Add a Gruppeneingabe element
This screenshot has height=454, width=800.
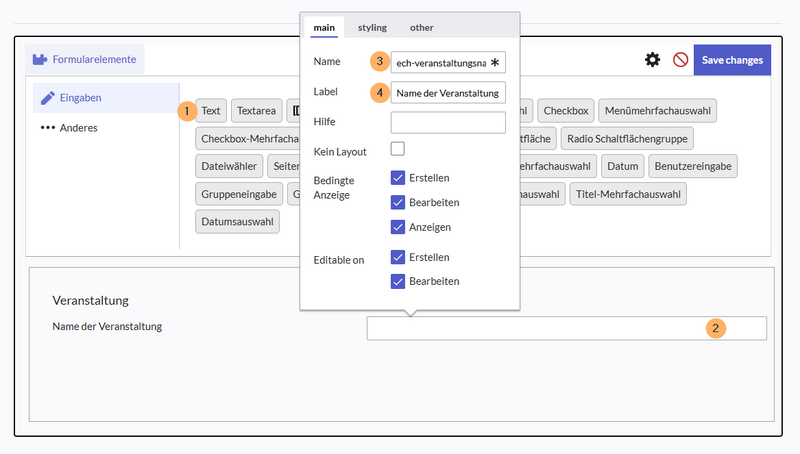click(239, 194)
